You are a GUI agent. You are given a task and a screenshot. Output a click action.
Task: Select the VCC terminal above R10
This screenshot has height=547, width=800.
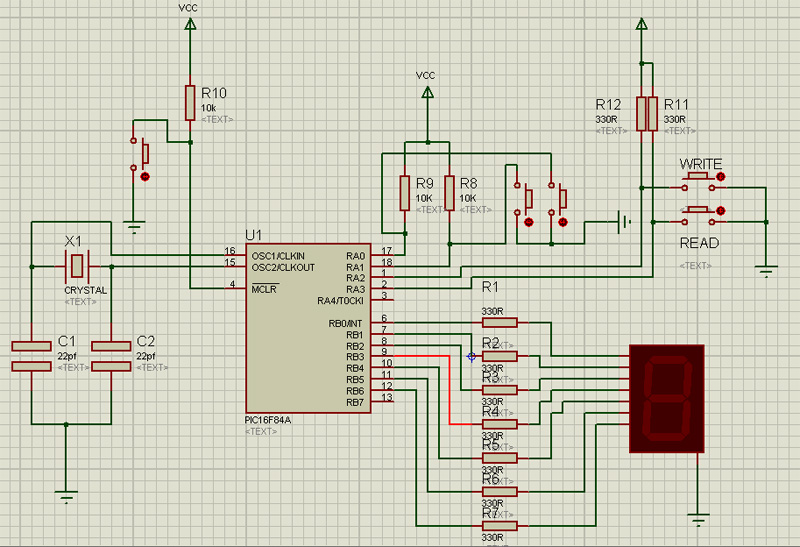[190, 23]
